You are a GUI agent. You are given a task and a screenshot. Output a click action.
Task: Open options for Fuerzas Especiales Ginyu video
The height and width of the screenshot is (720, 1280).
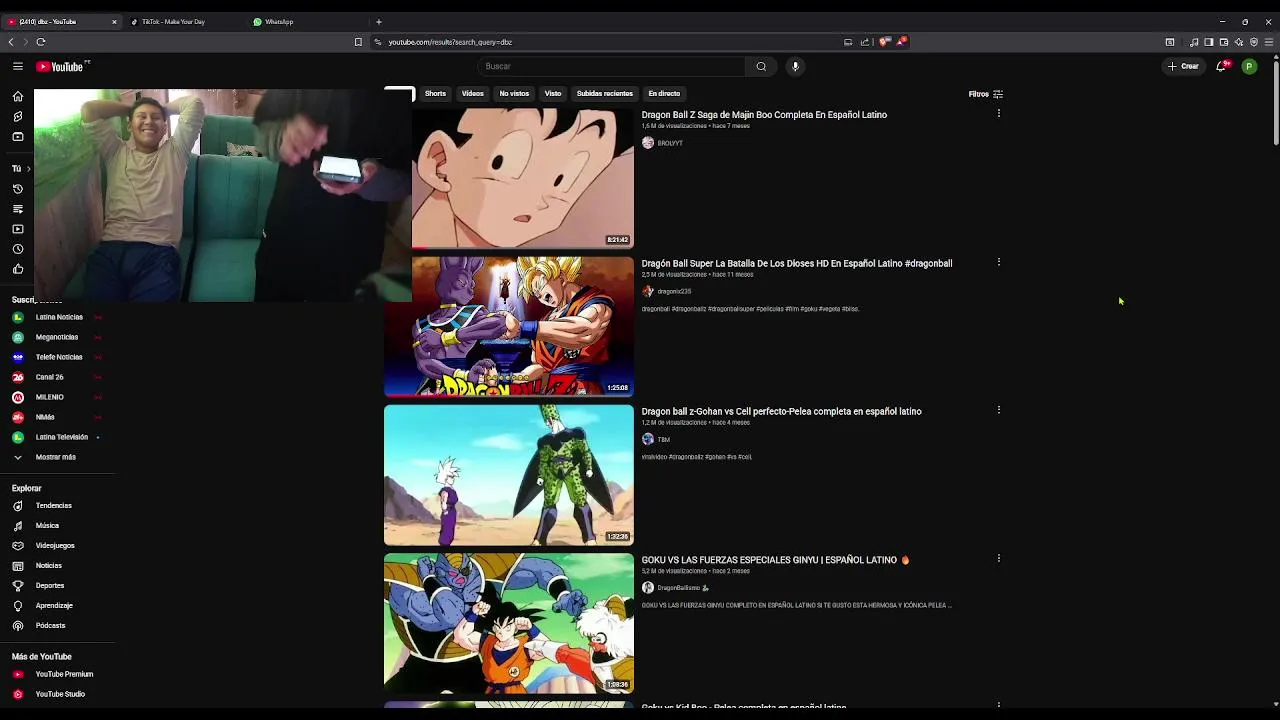click(x=998, y=558)
